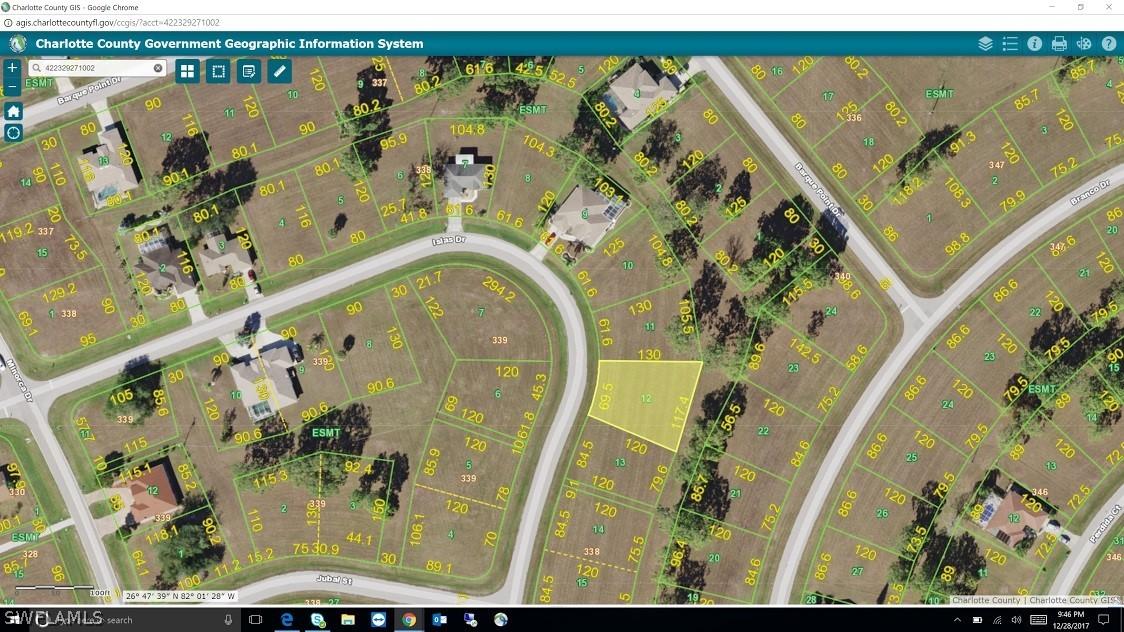The image size is (1124, 632).
Task: Click the search magnifier icon
Action: tap(37, 68)
